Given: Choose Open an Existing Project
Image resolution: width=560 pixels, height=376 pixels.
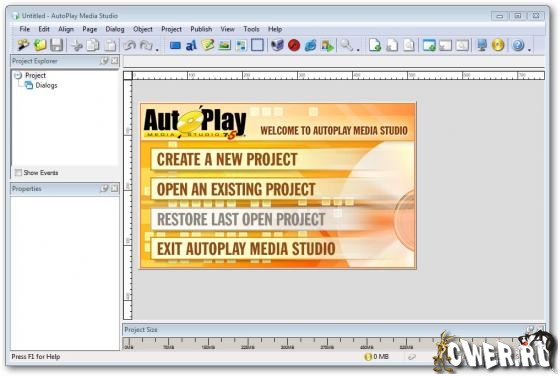Looking at the screenshot, I should pyautogui.click(x=236, y=189).
